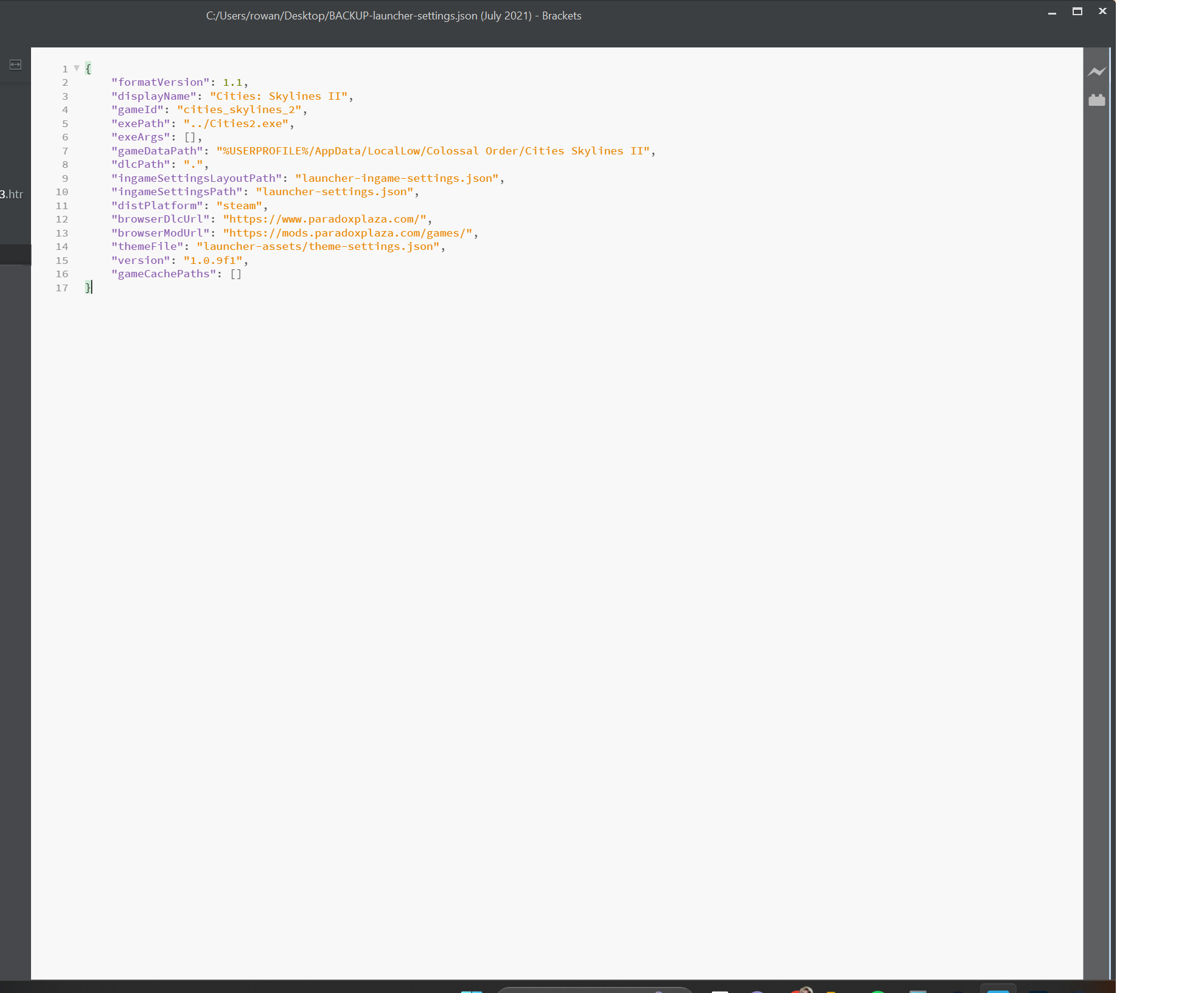Minimize the Brackets window
The height and width of the screenshot is (993, 1204).
pos(1052,12)
